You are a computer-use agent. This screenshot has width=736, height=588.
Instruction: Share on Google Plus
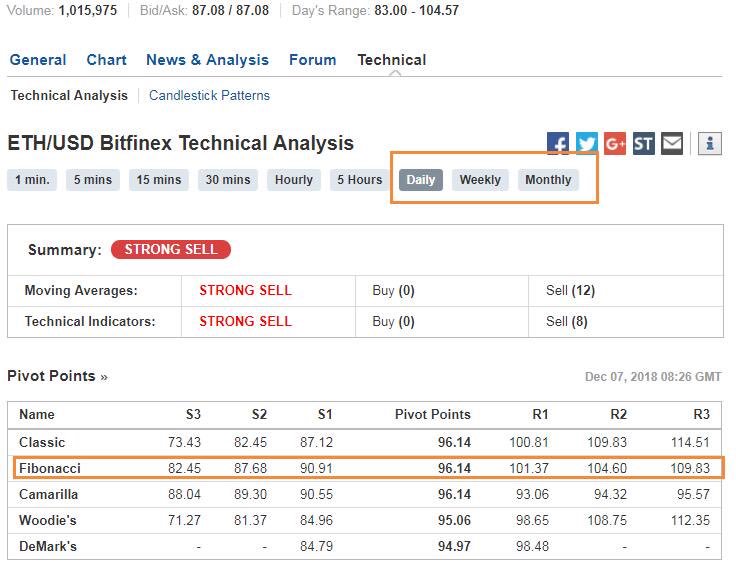point(615,143)
